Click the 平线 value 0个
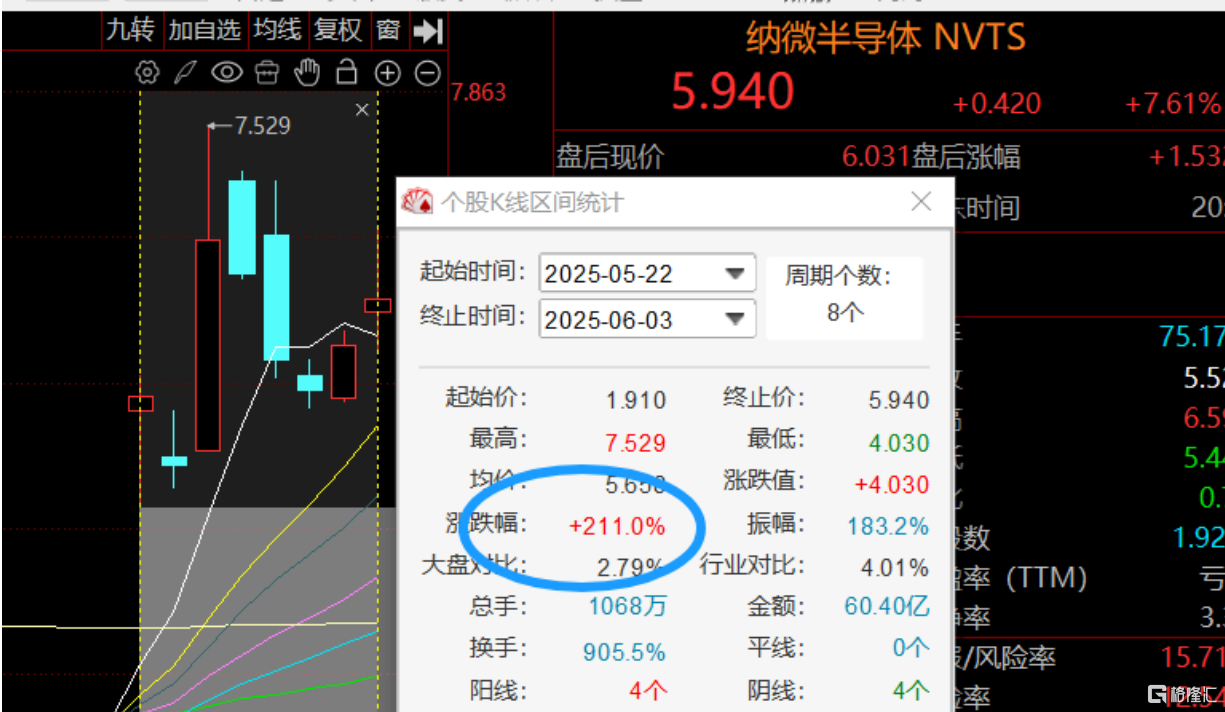Viewport: 1225px width, 712px height. (x=911, y=648)
